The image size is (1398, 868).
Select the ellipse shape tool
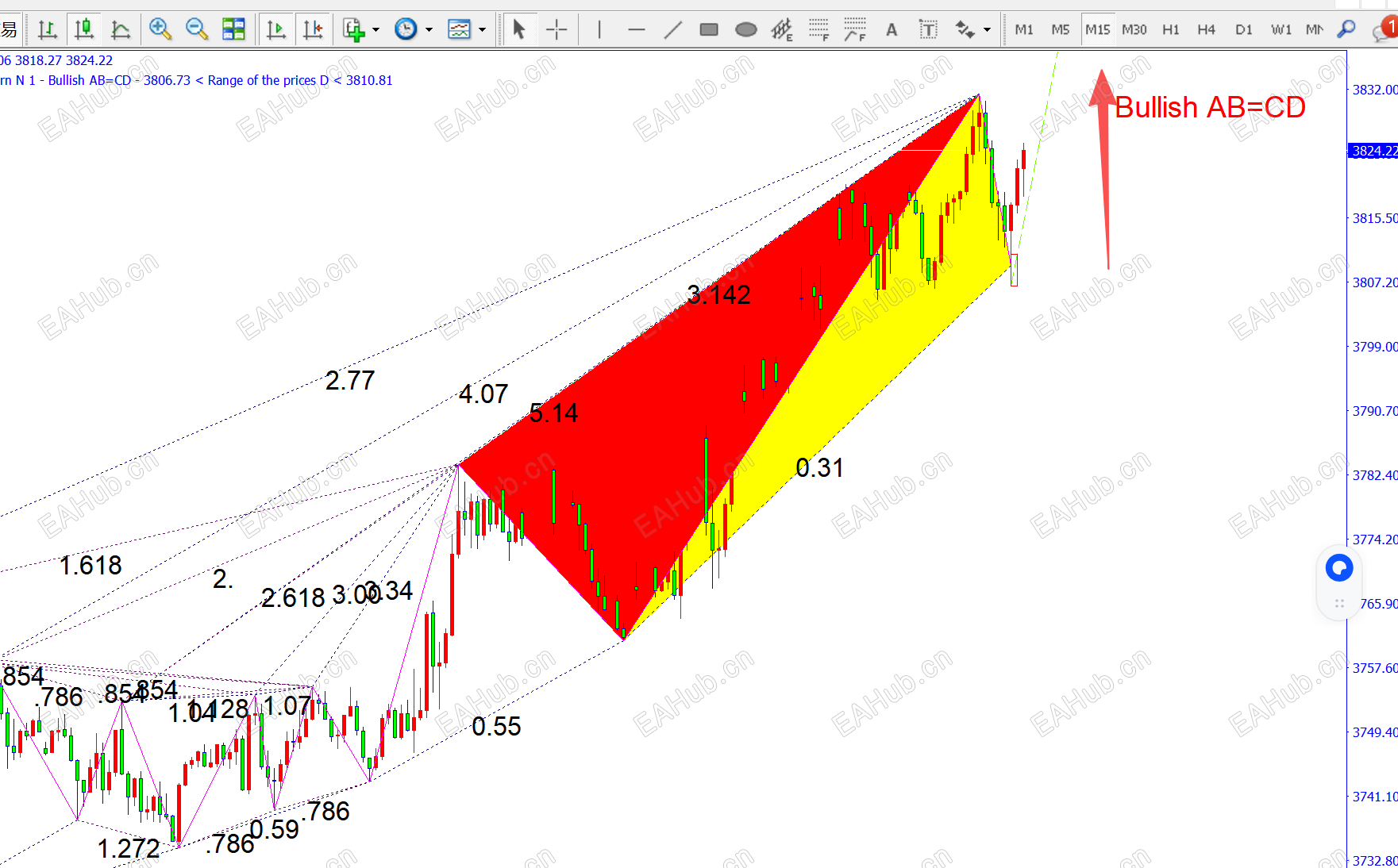click(x=745, y=30)
